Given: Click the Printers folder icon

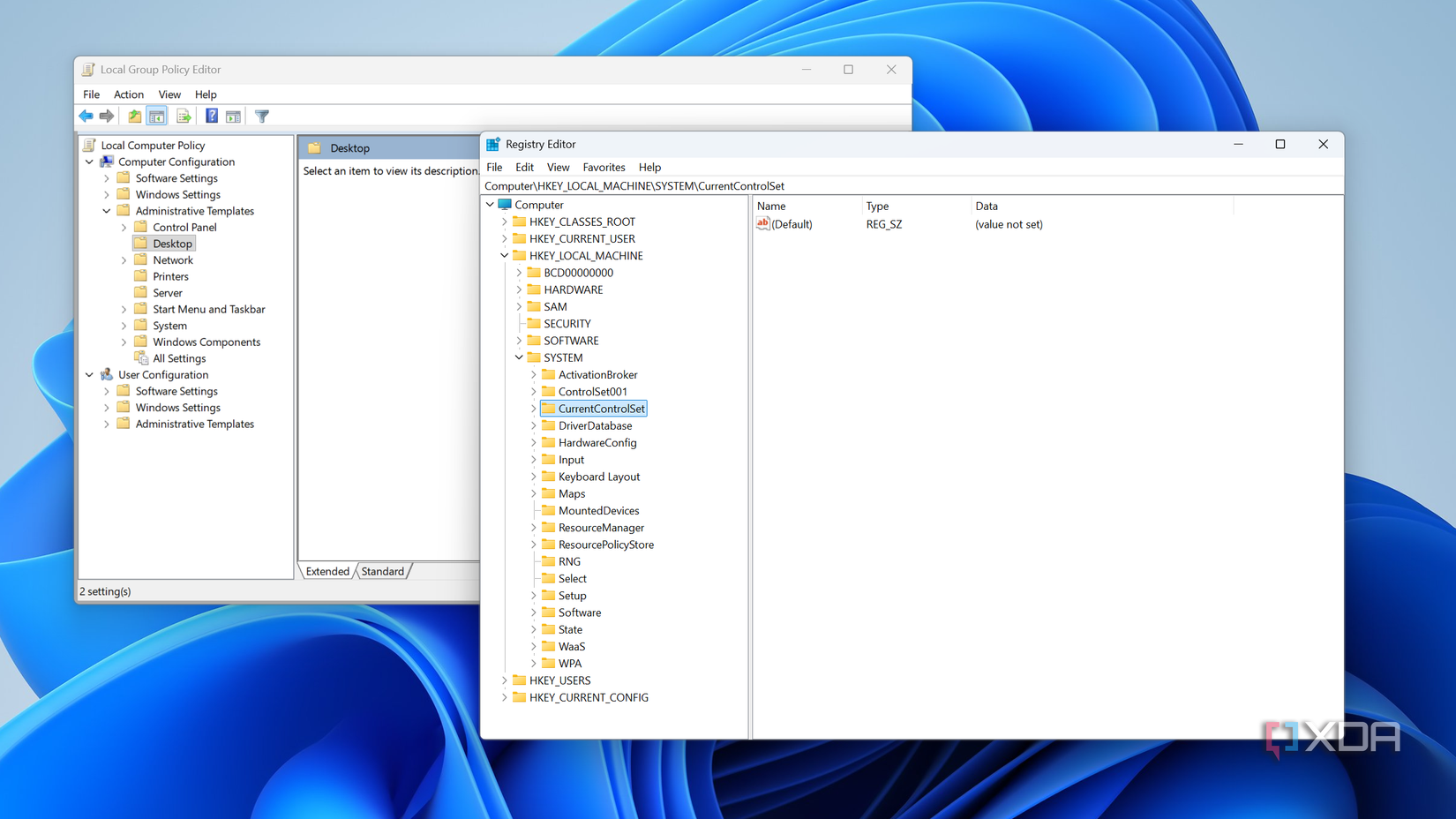Looking at the screenshot, I should (141, 276).
